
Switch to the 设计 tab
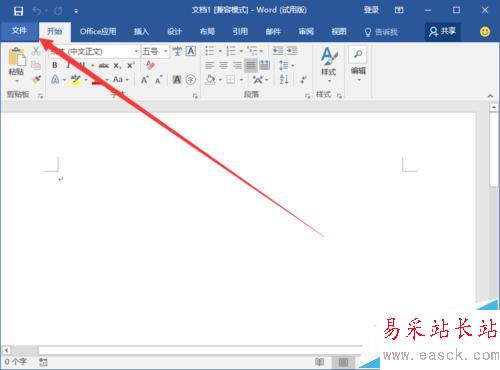pos(174,32)
